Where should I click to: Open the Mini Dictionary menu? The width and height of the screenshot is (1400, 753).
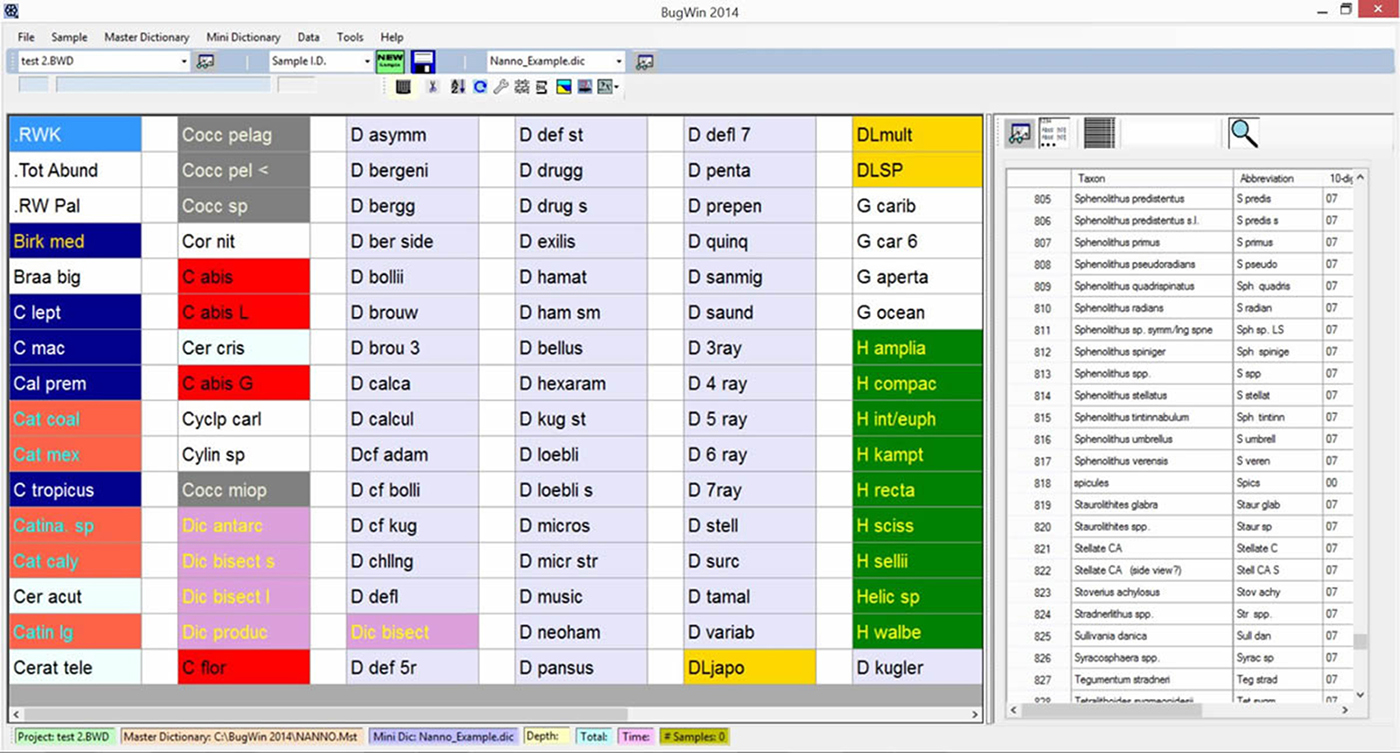coord(243,37)
